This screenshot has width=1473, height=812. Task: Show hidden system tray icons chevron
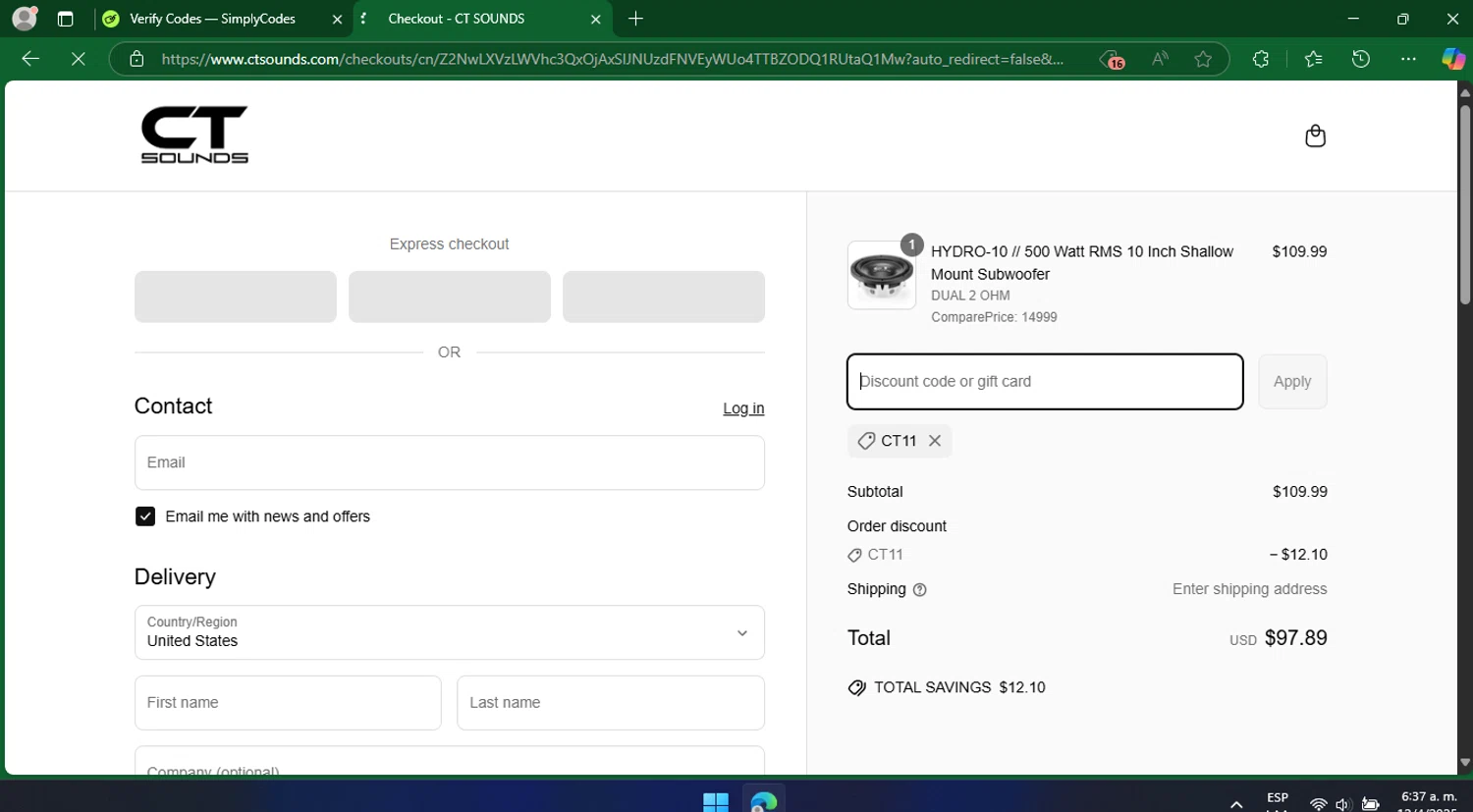(x=1236, y=805)
